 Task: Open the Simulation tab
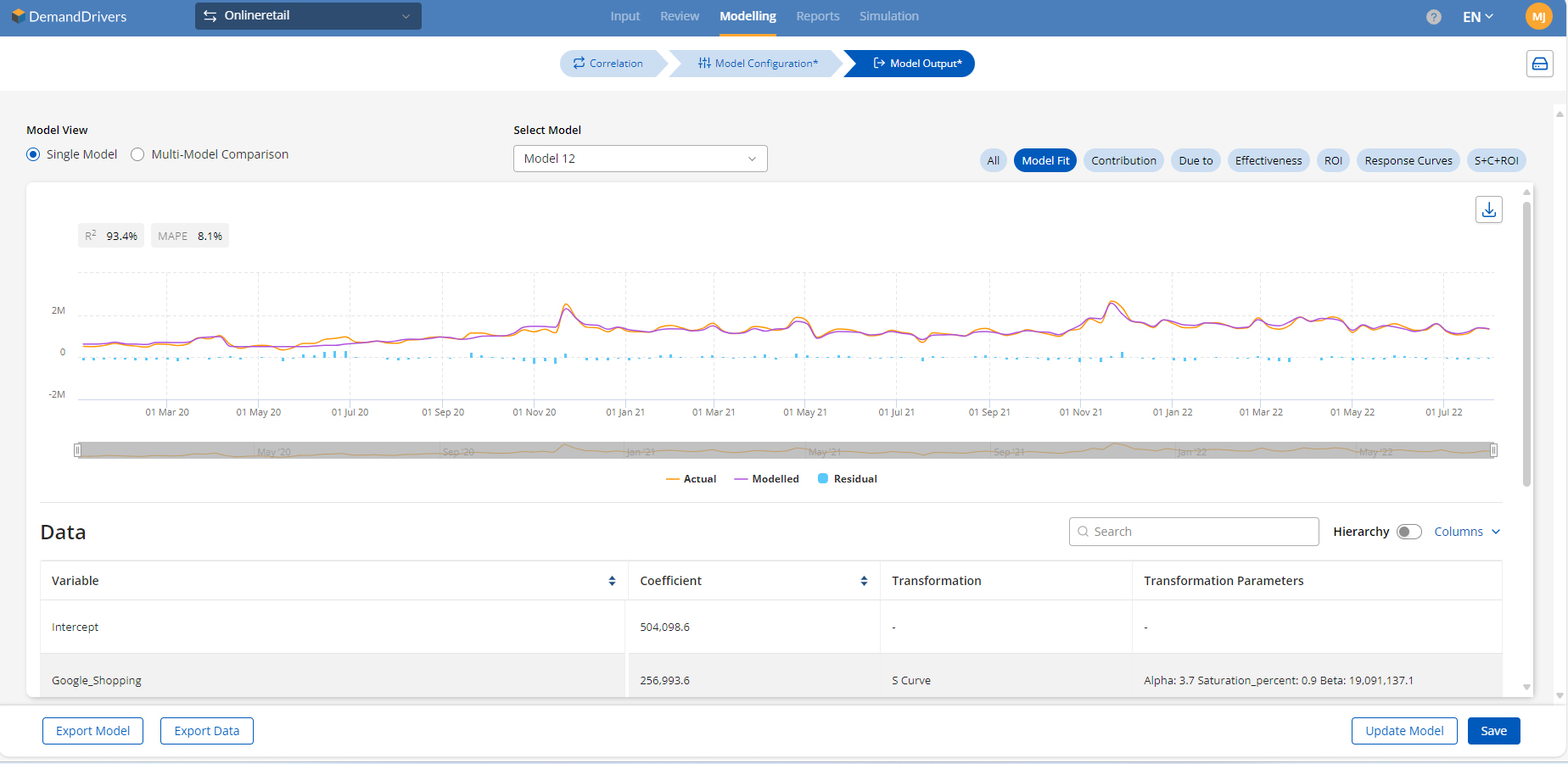889,16
